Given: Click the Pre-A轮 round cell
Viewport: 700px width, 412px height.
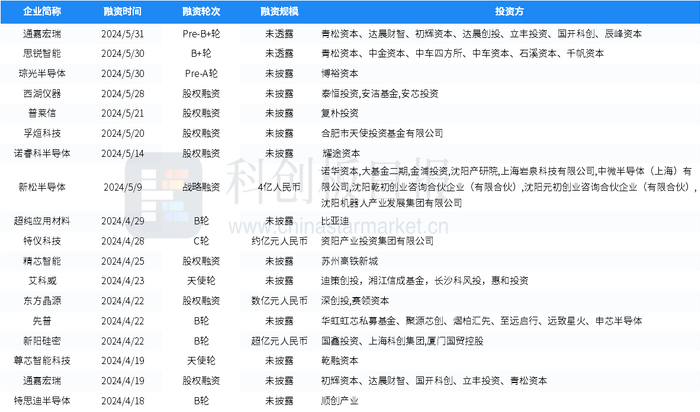Looking at the screenshot, I should click(x=201, y=74).
